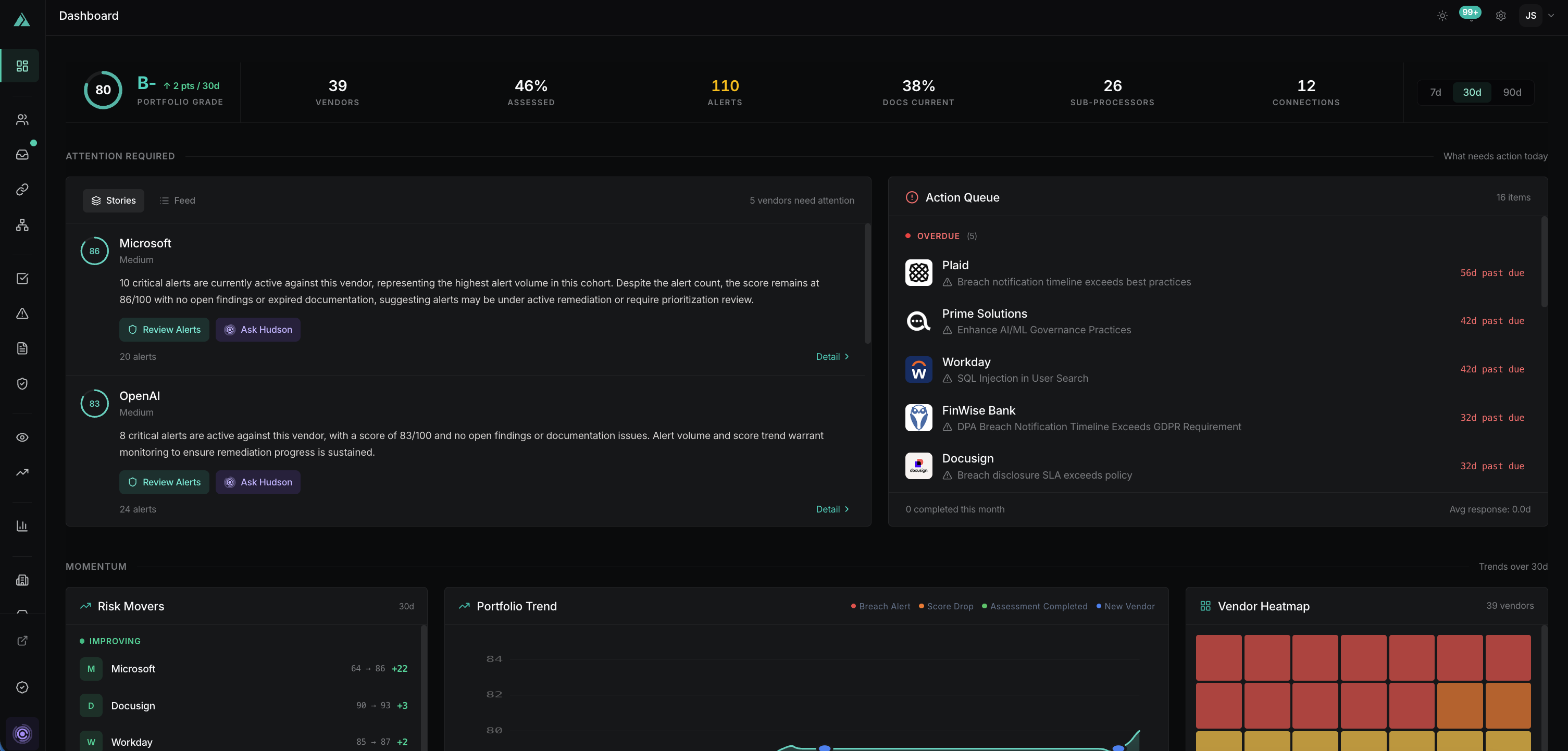This screenshot has width=1568, height=751.
Task: Open the Detail link for Microsoft
Action: click(x=832, y=357)
